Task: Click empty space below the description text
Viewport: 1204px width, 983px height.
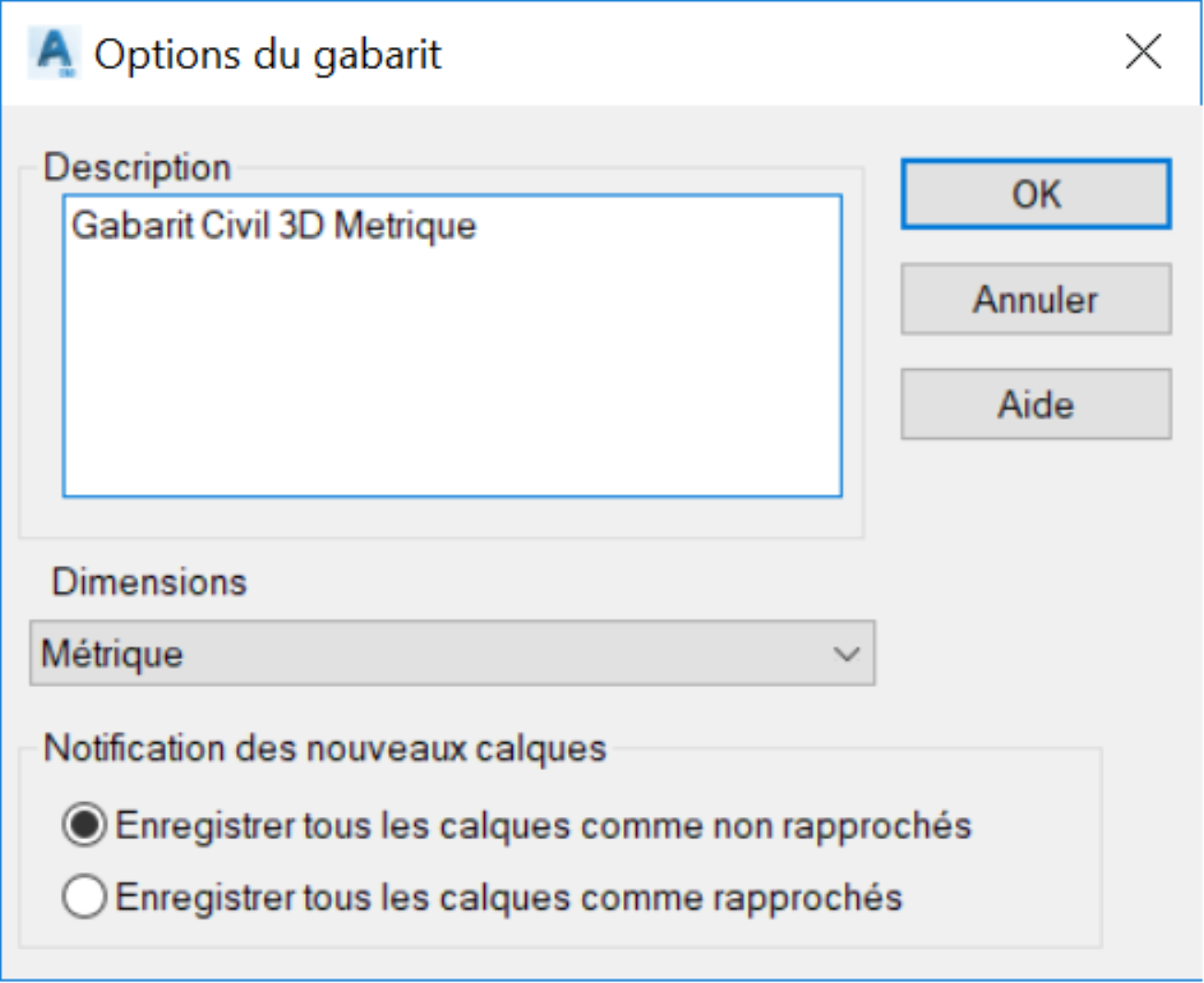Action: click(452, 378)
